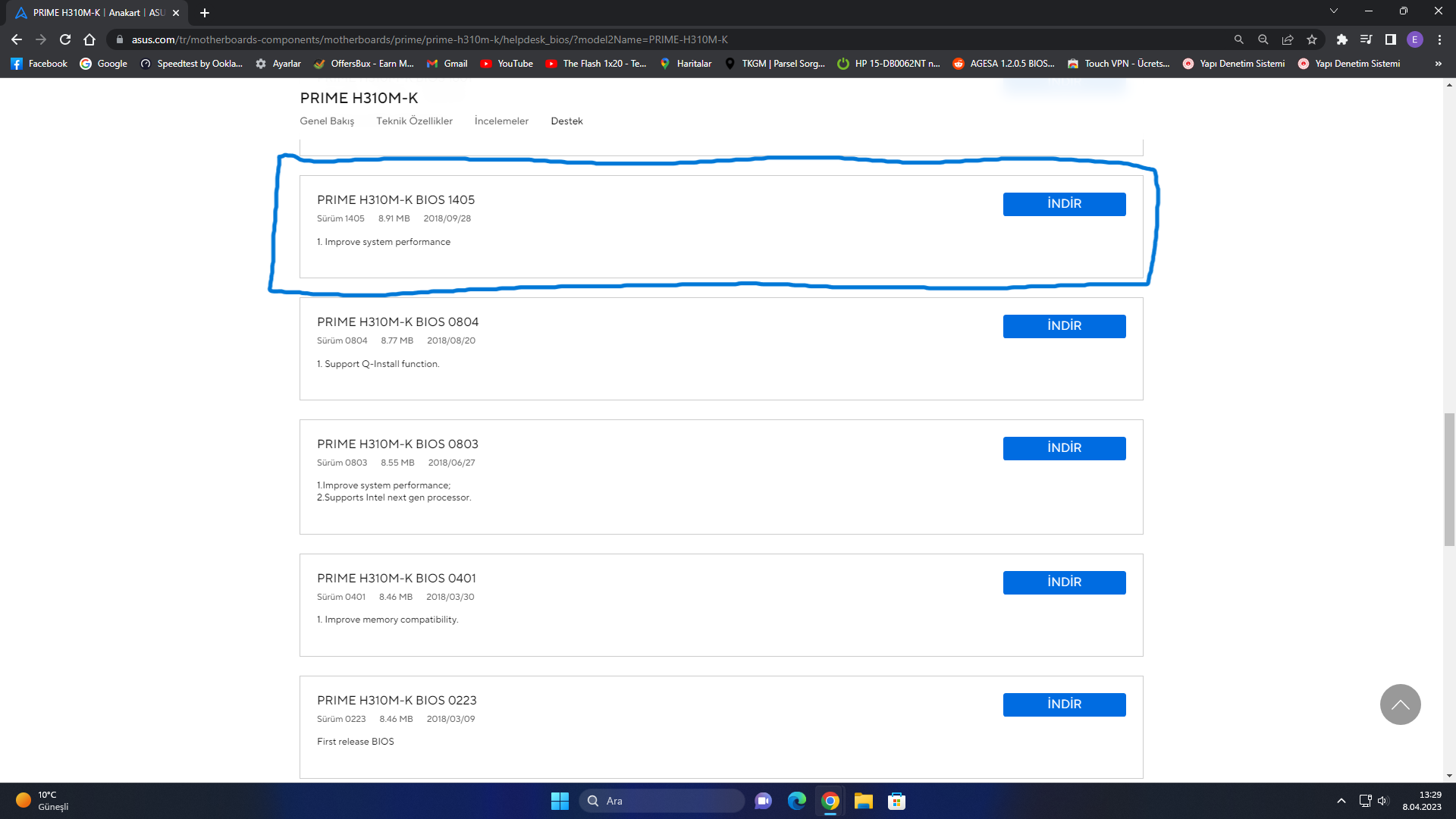Switch to the Teknik Özellikler tab
This screenshot has width=1456, height=819.
(414, 121)
